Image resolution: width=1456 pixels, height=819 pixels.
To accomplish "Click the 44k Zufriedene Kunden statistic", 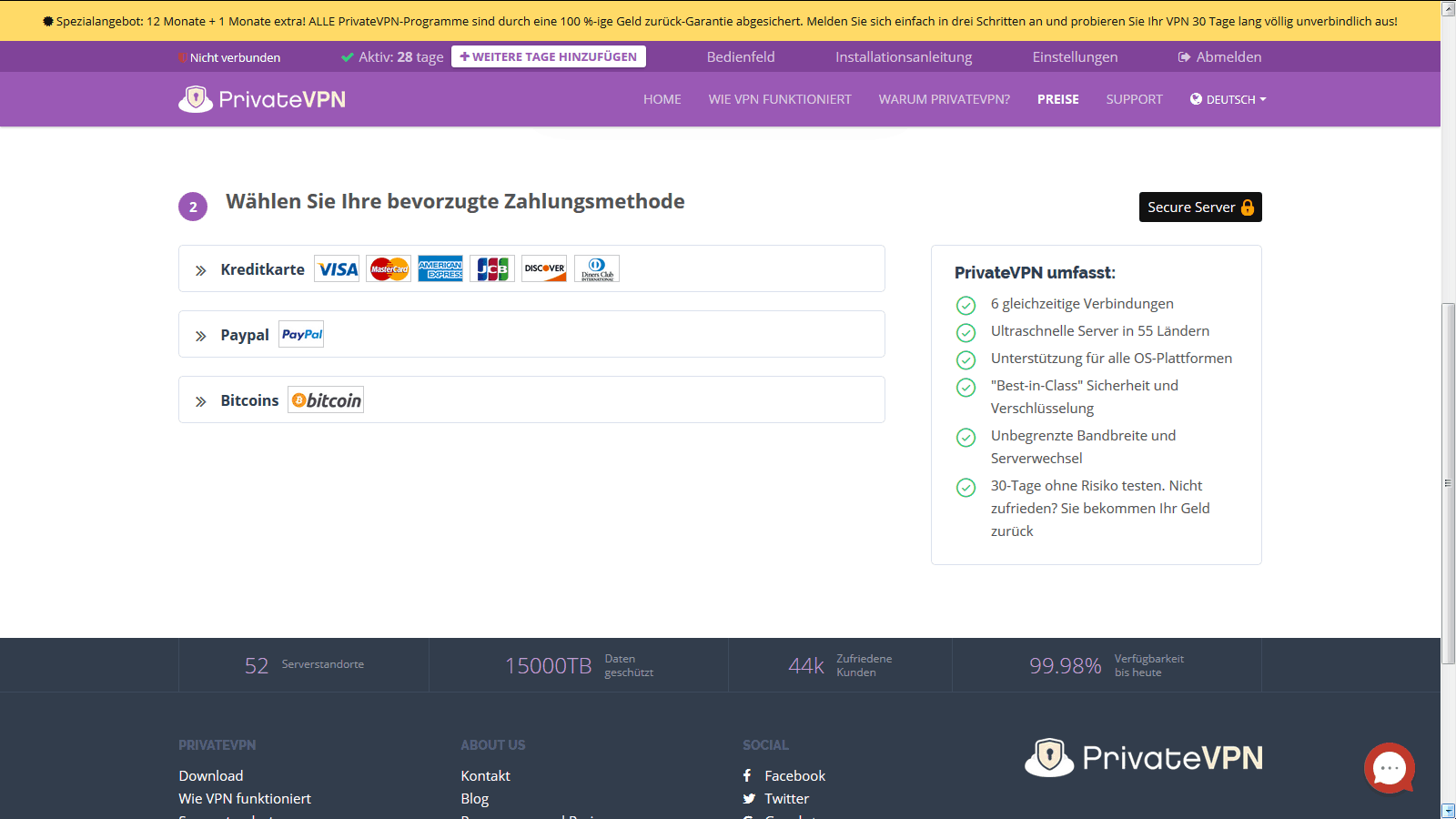I will point(840,665).
